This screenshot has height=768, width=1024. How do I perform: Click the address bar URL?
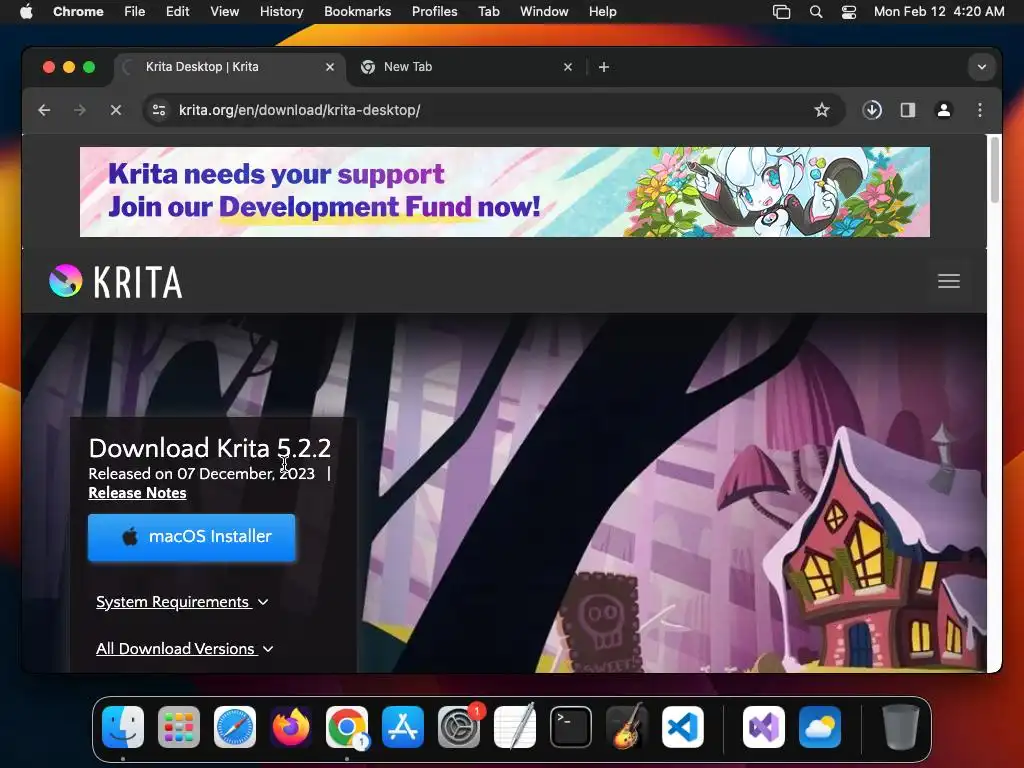tap(299, 110)
